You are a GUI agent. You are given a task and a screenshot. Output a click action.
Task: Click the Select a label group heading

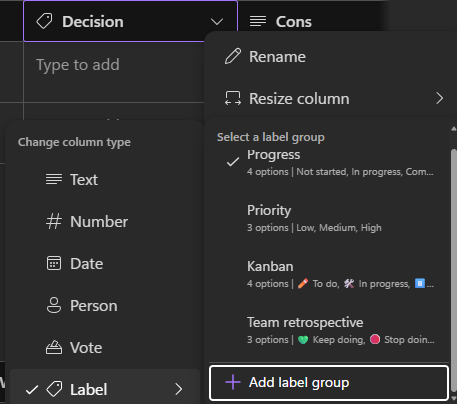point(271,137)
